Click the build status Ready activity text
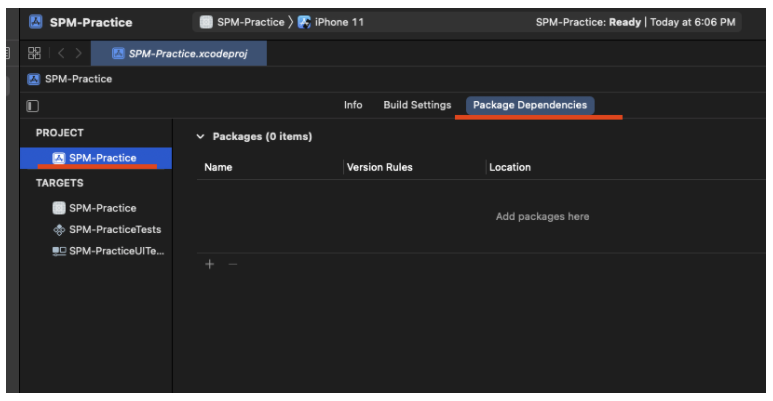 click(635, 22)
